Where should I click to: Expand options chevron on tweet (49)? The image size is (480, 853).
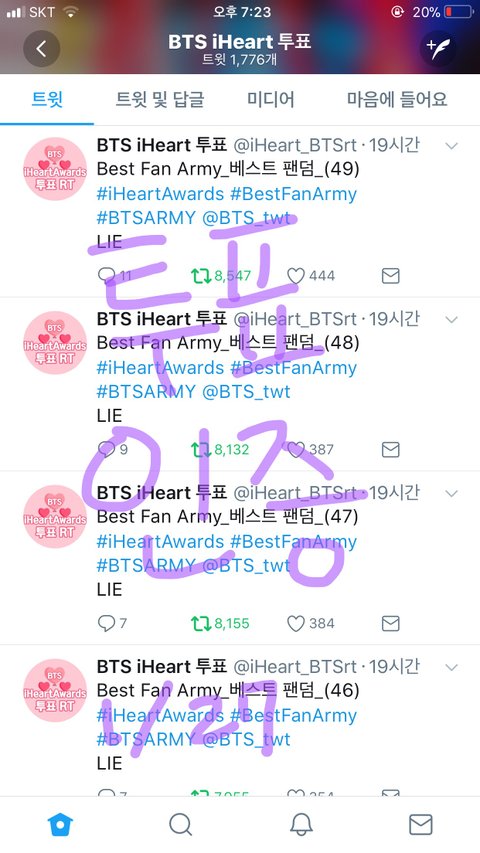click(451, 146)
